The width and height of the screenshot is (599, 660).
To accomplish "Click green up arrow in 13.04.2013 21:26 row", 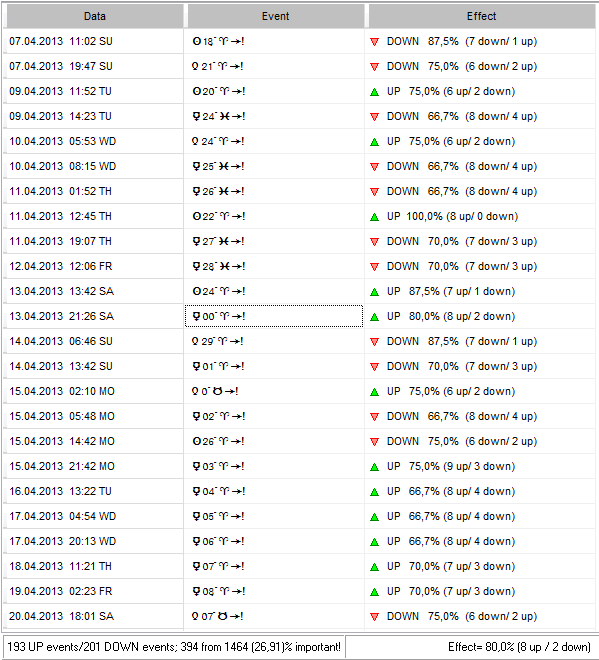I will [374, 317].
